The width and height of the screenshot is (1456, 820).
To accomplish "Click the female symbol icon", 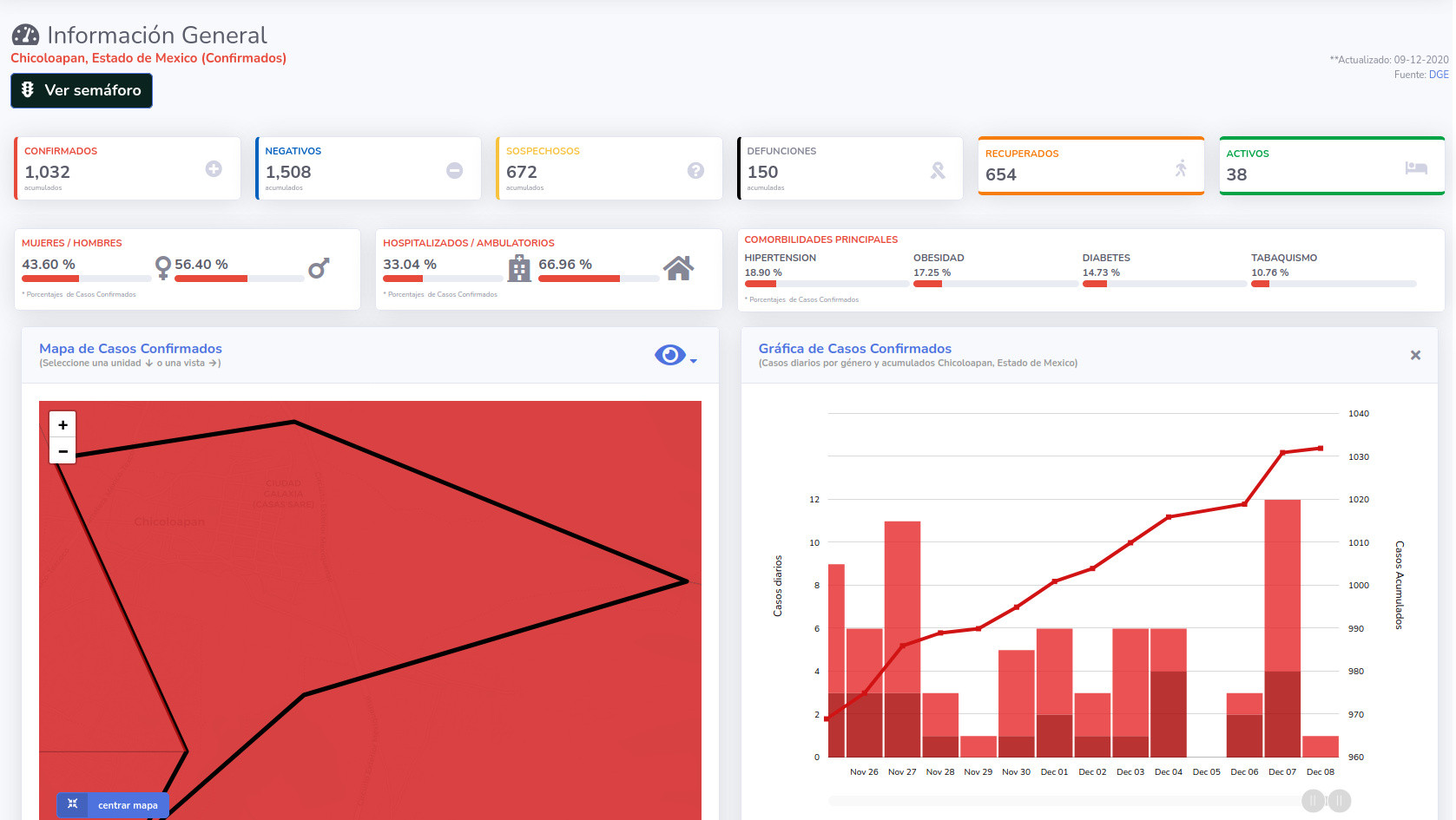I will pos(162,268).
